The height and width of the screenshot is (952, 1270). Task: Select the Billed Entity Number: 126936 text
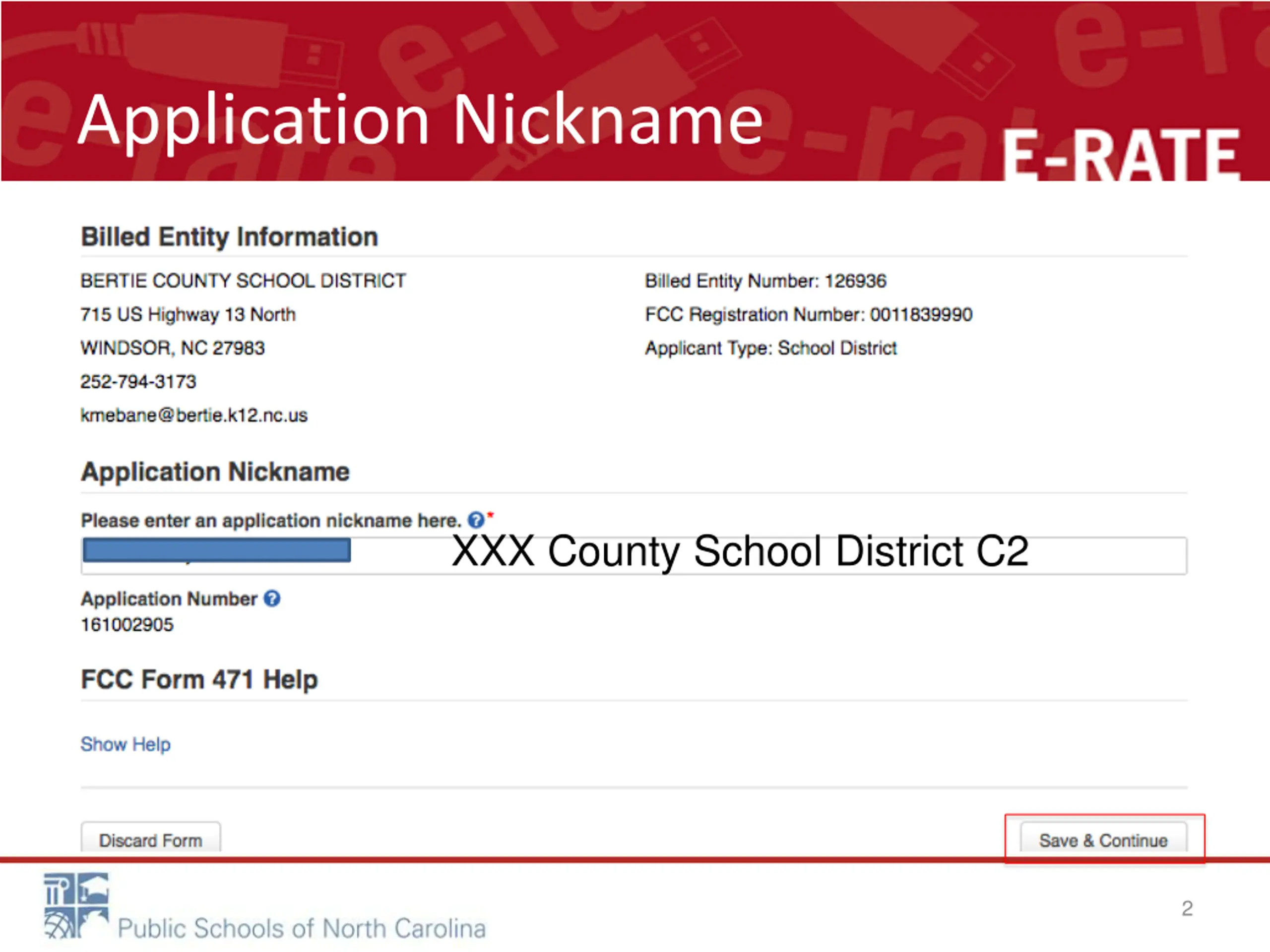pos(765,281)
